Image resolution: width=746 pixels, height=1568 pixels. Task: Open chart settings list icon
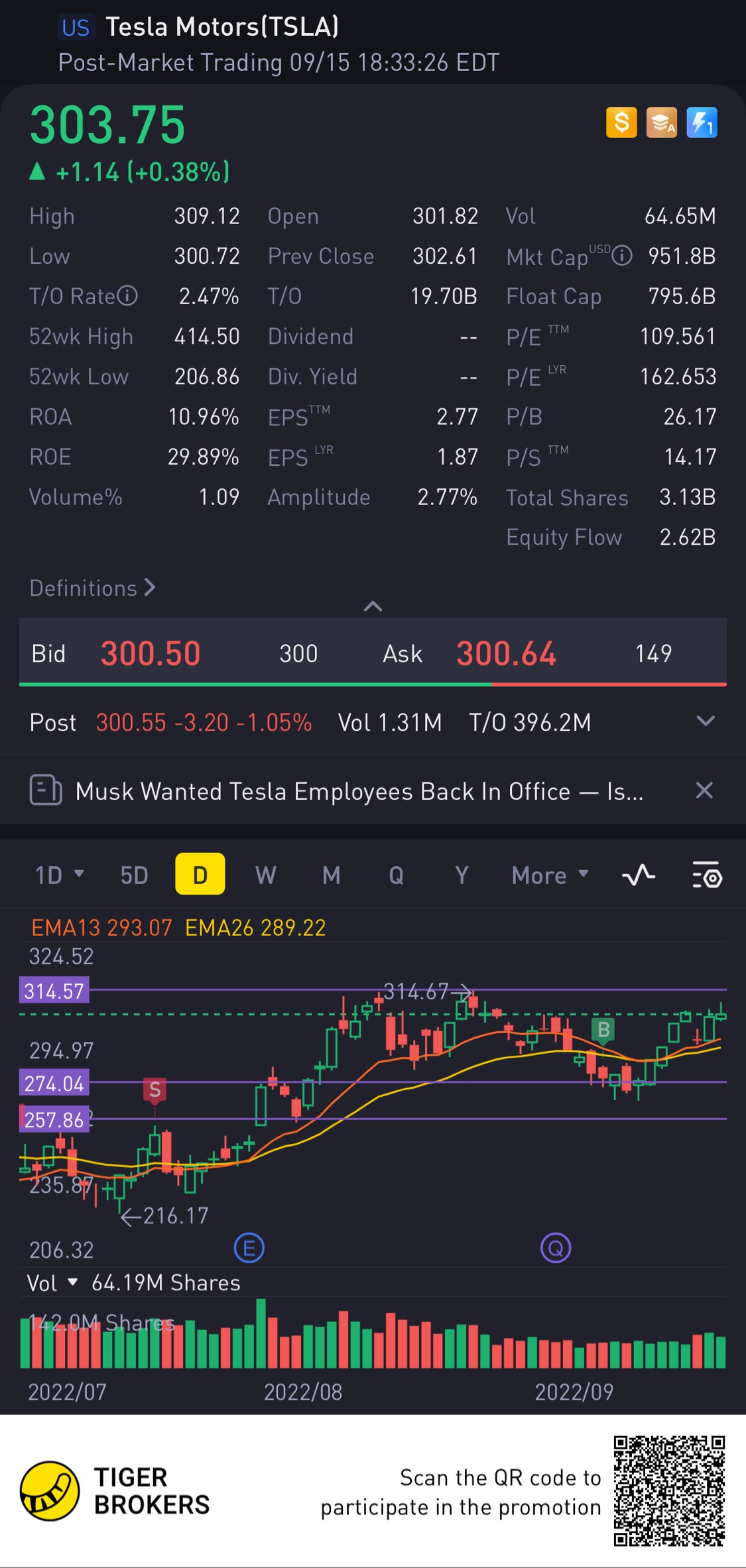coord(707,875)
